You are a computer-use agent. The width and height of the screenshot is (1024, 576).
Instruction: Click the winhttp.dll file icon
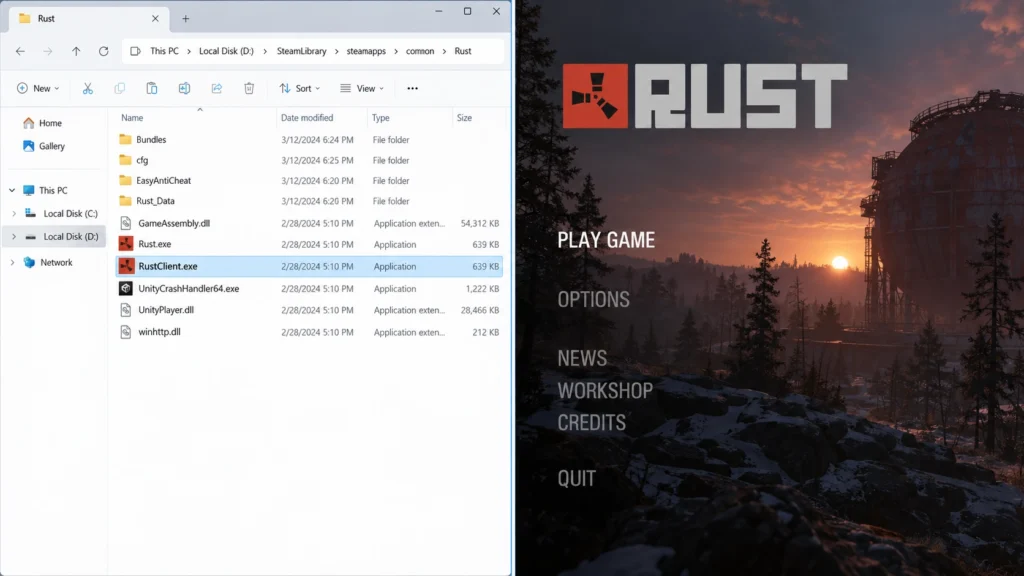point(126,332)
